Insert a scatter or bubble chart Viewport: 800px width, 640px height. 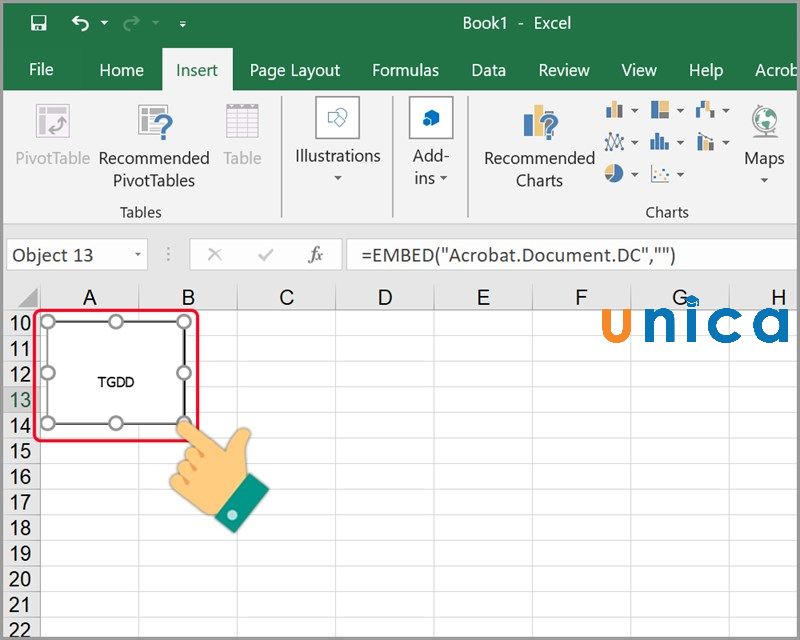pos(660,173)
